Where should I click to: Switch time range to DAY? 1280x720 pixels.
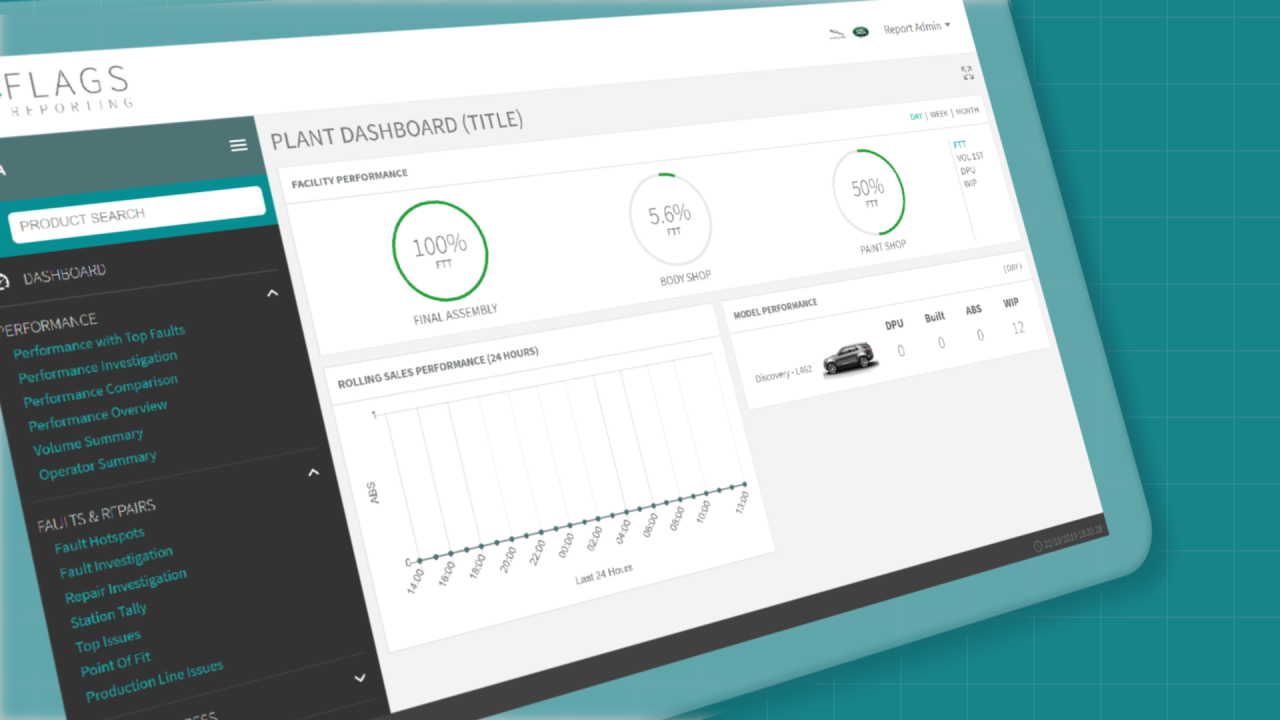[916, 116]
